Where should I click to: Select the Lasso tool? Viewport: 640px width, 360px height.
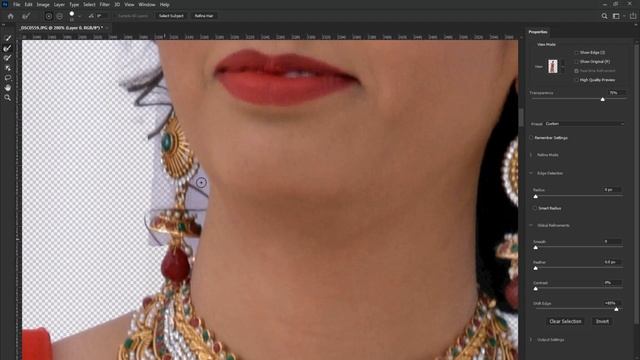tap(7, 78)
